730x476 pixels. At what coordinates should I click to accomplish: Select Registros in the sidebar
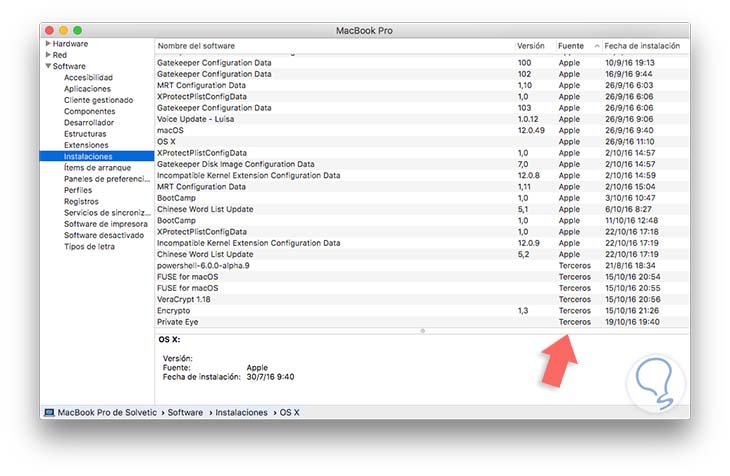point(81,201)
